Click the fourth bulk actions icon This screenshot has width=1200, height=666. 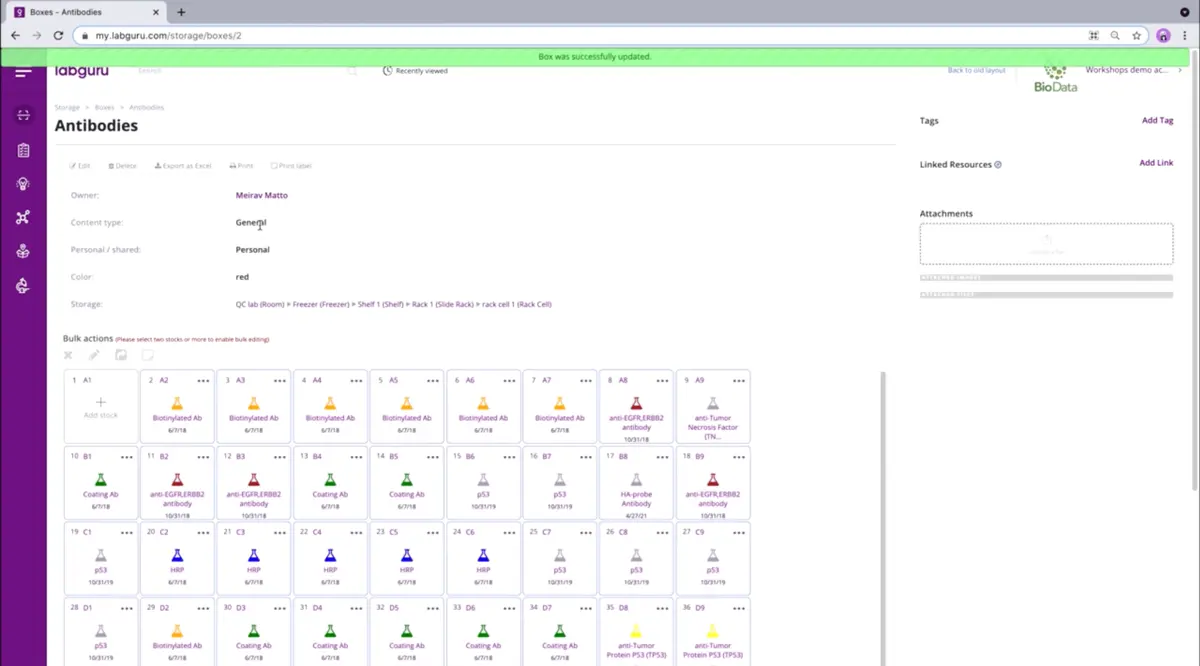pyautogui.click(x=148, y=355)
